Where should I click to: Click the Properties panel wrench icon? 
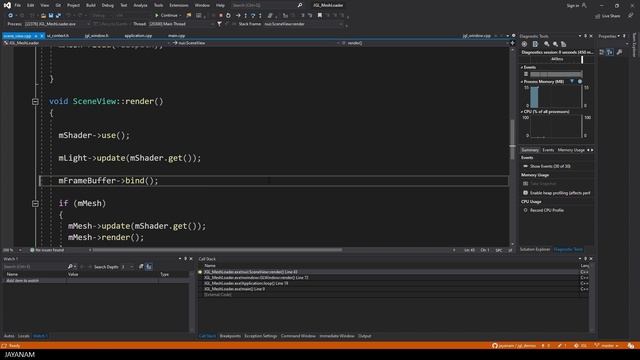[619, 52]
